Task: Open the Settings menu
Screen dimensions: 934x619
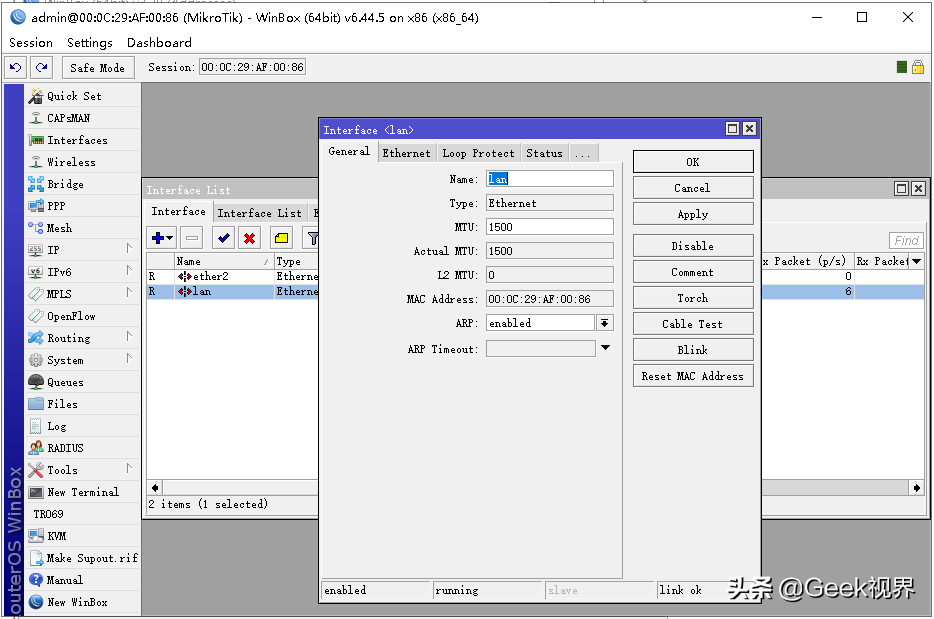Action: tap(89, 43)
